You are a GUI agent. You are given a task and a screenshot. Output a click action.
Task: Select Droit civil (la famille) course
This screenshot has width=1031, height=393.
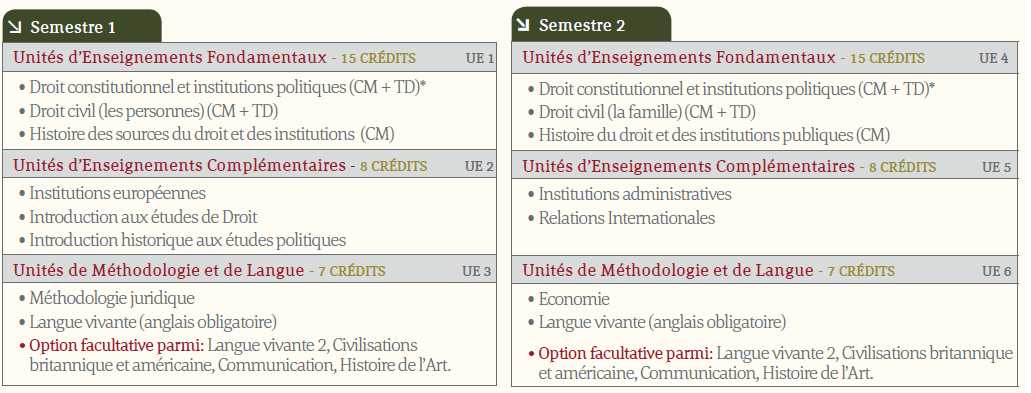(x=647, y=112)
